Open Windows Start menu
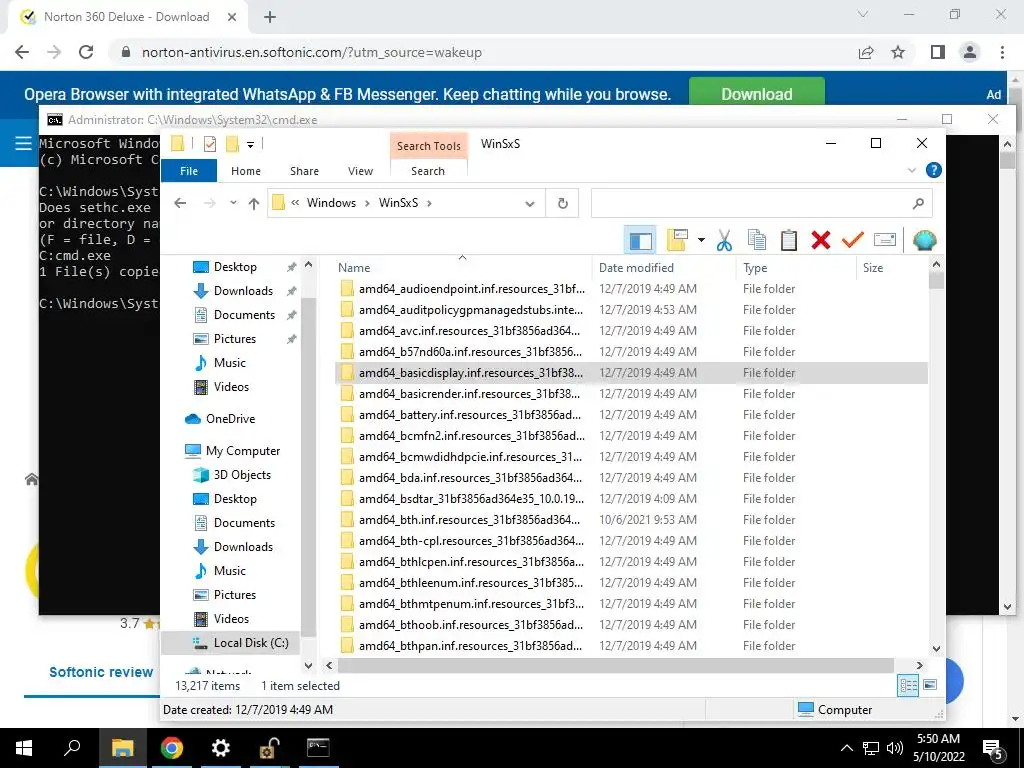 [x=24, y=748]
